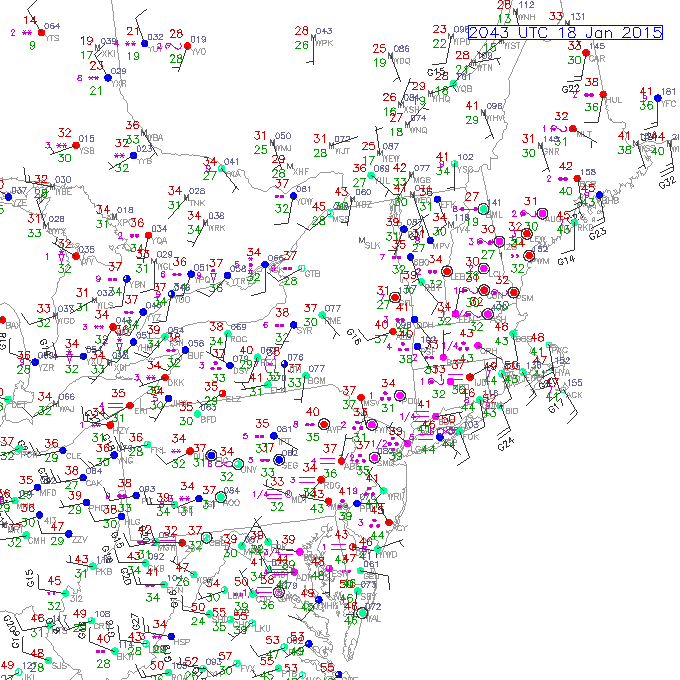This screenshot has height=680, width=680.
Task: Click the AVP station label
Action: tap(334, 430)
